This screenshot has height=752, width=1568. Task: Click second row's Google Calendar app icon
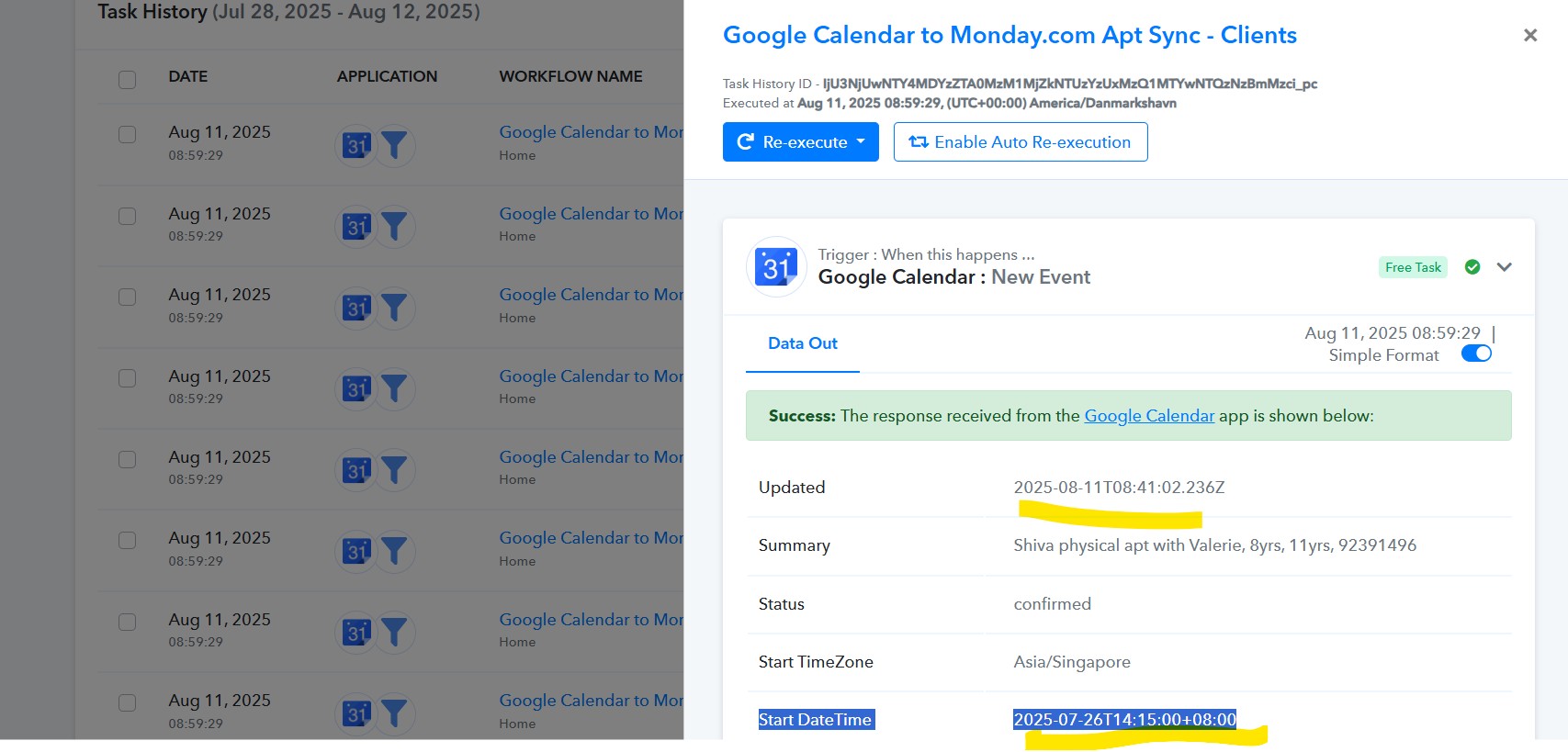[x=356, y=226]
